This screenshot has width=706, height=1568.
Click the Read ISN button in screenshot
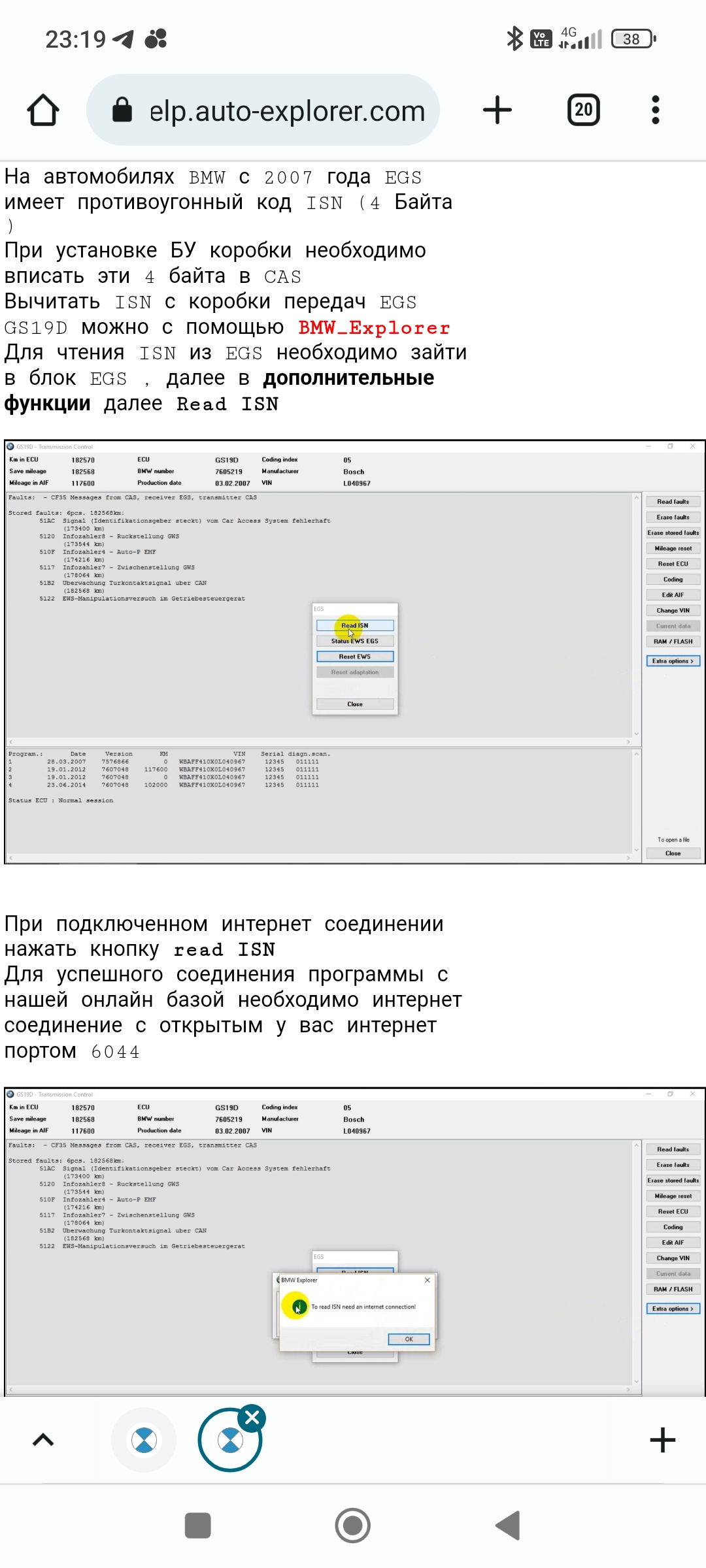(x=355, y=625)
